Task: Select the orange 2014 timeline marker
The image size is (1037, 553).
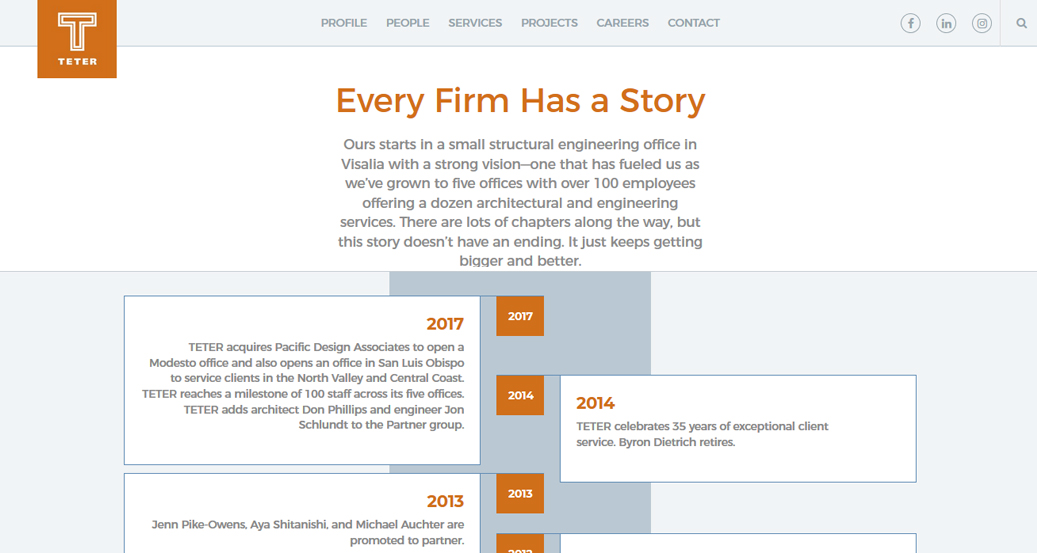Action: 520,395
